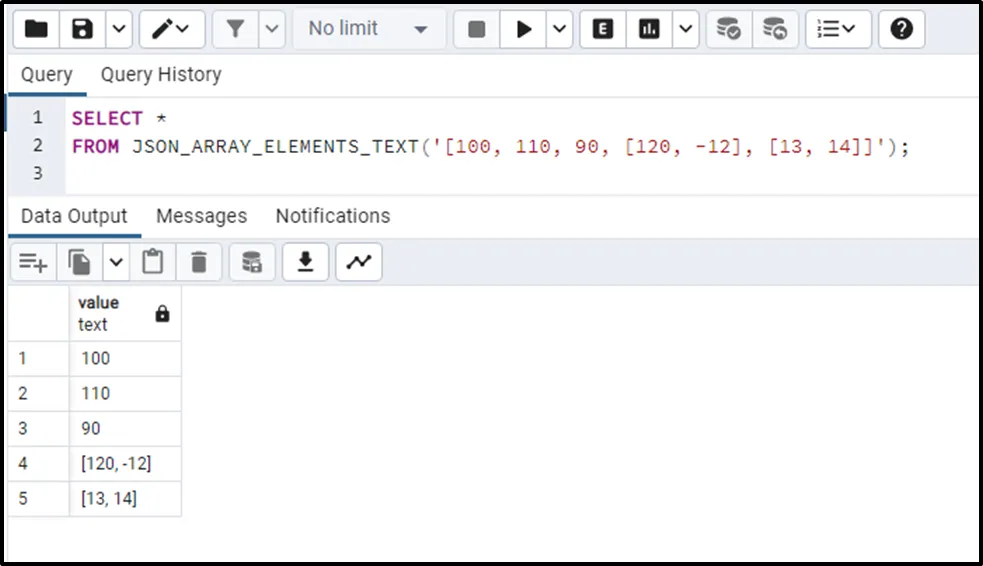
Task: Open the query tool Help icon
Action: point(901,29)
